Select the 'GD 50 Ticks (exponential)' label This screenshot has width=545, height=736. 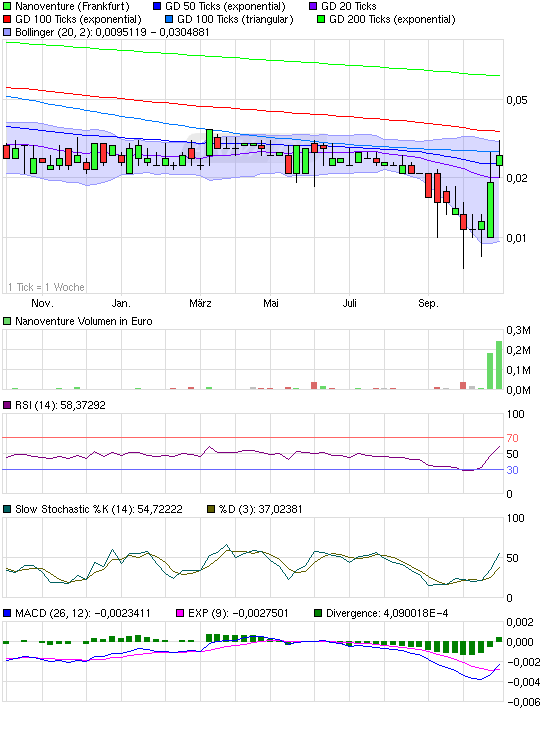[225, 7]
